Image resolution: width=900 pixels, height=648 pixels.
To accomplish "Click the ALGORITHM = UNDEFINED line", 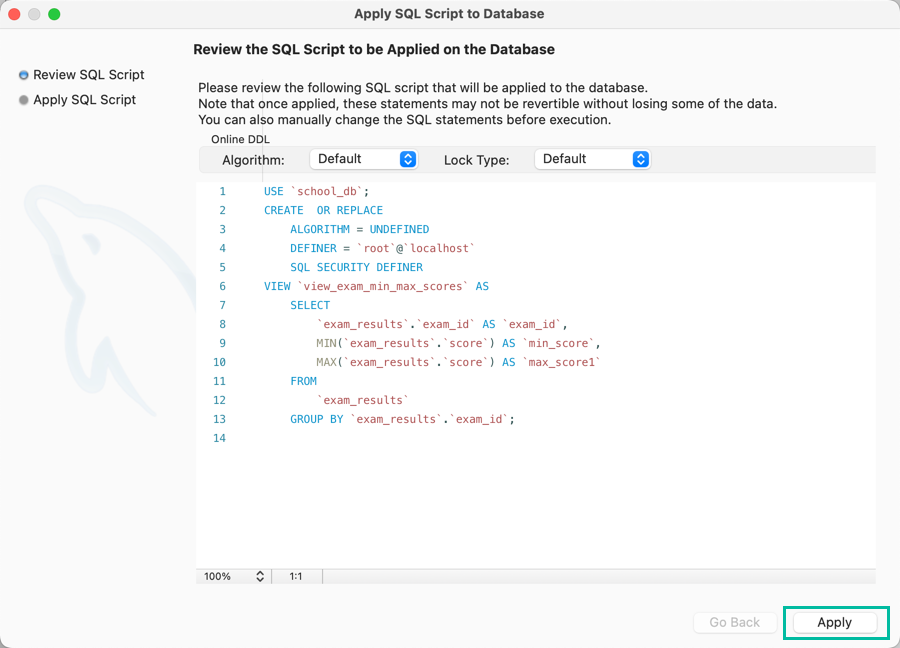I will point(359,229).
